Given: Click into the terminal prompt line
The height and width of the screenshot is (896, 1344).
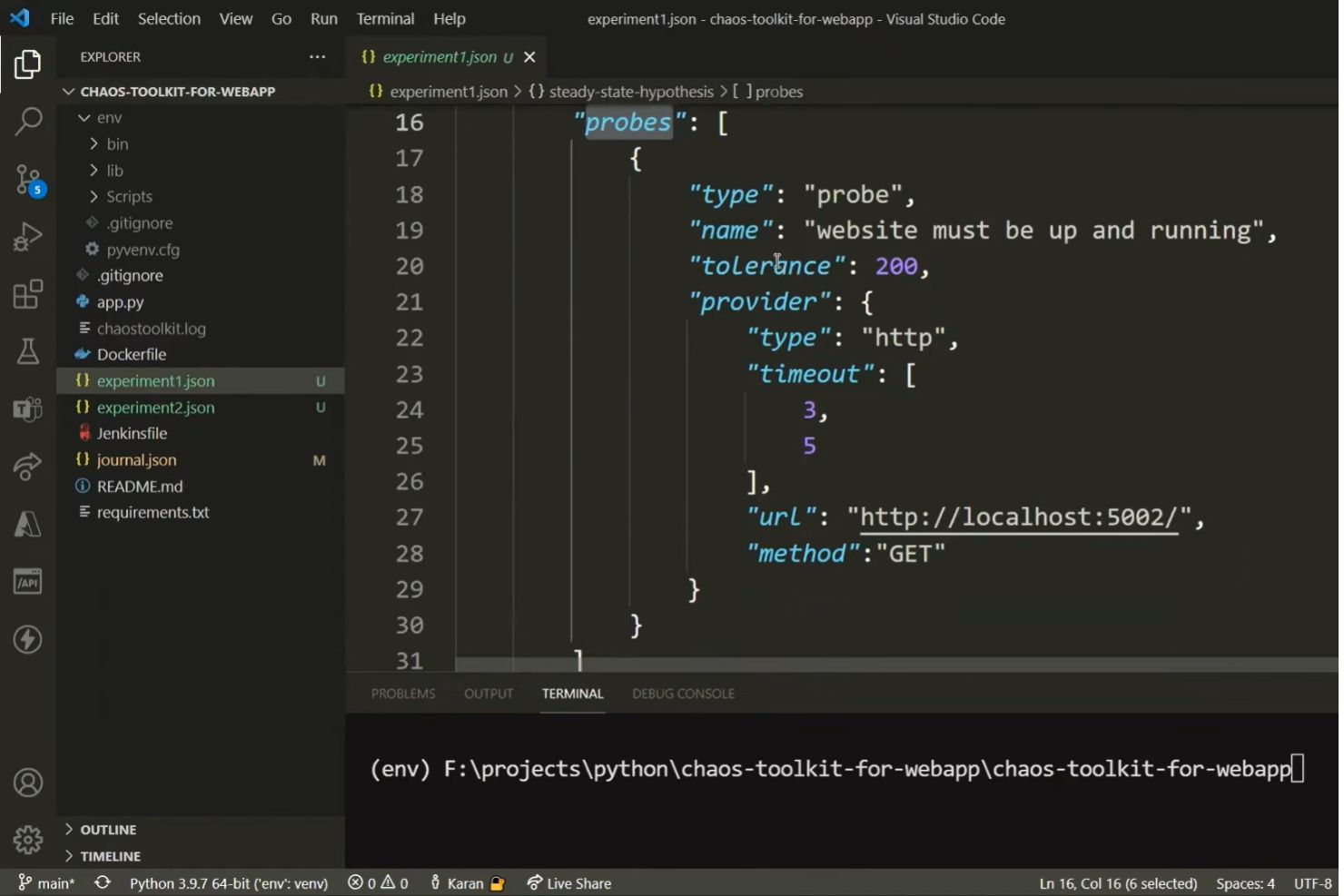Looking at the screenshot, I should click(835, 769).
